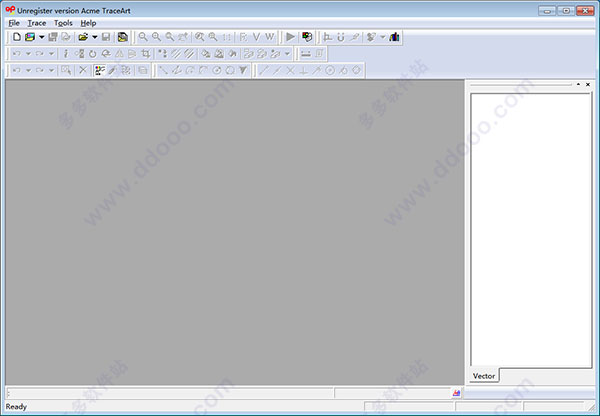
Task: Click the V view toolbar button
Action: [x=256, y=37]
